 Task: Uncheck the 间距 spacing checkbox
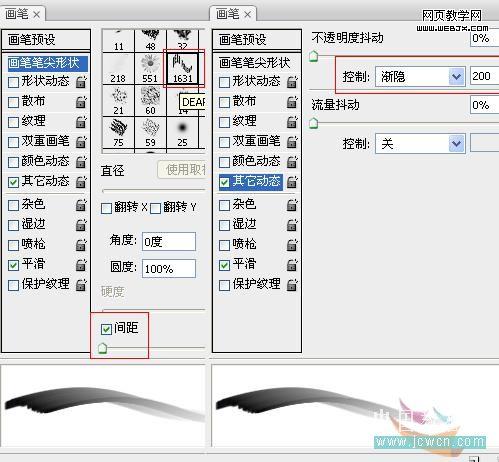106,329
